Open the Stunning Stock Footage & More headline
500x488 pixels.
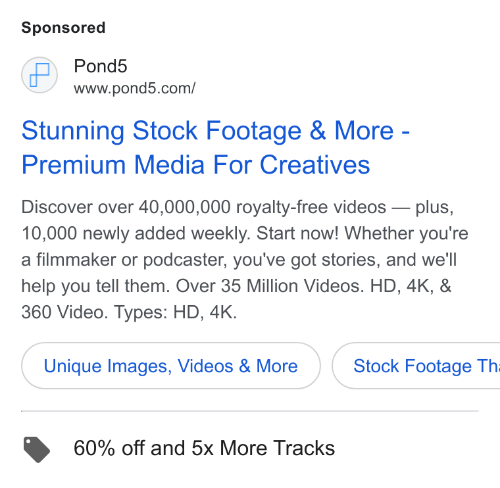tap(215, 131)
